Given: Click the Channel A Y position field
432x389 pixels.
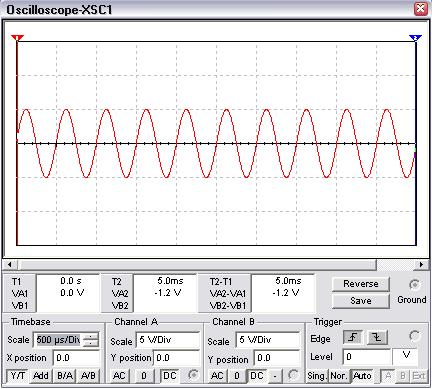Looking at the screenshot, I should coord(176,358).
